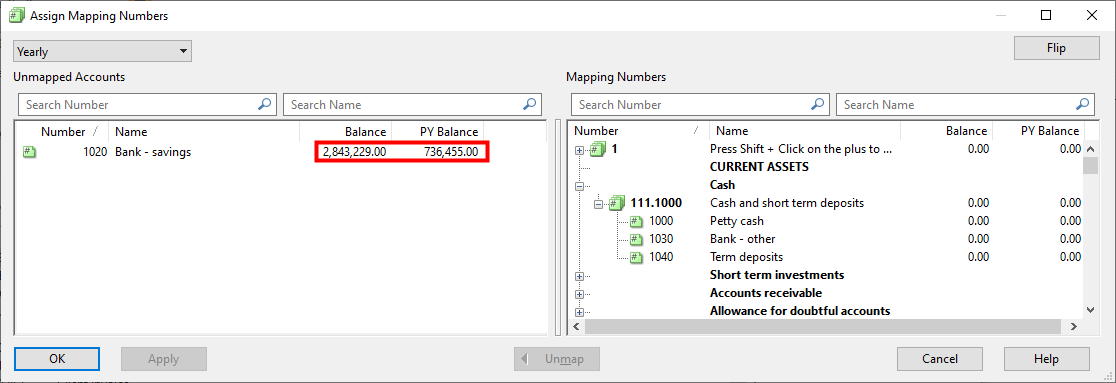The height and width of the screenshot is (383, 1116).
Task: Click the Flip button
Action: pos(1056,48)
